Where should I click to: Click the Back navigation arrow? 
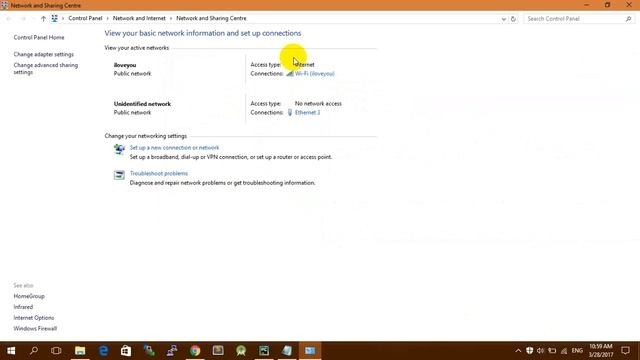9,18
